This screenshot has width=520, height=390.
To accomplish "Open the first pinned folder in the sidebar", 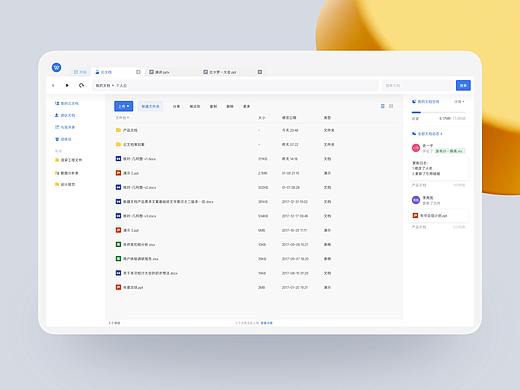I will coord(68,160).
